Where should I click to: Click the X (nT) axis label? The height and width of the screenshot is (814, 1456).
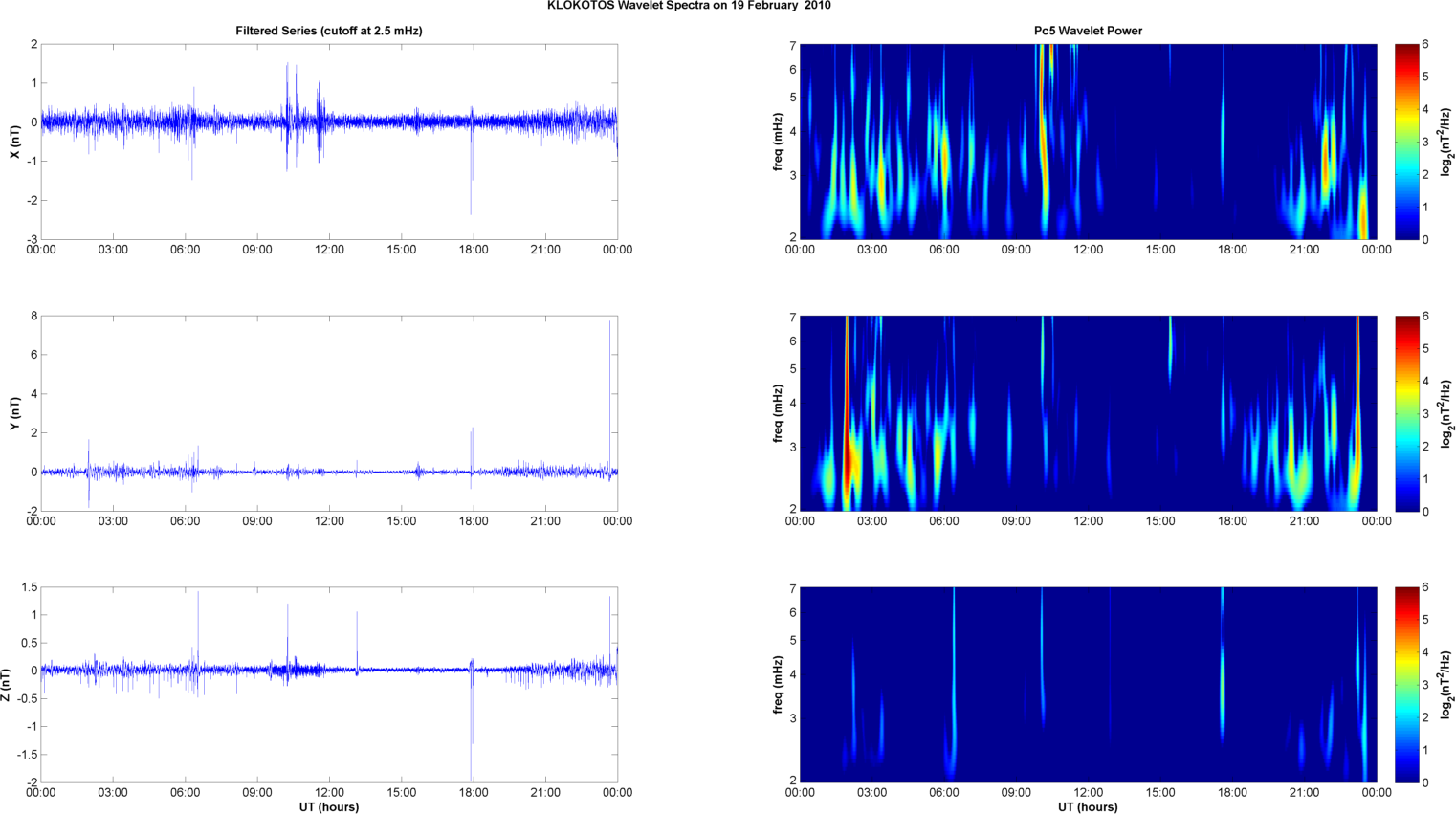coord(14,142)
